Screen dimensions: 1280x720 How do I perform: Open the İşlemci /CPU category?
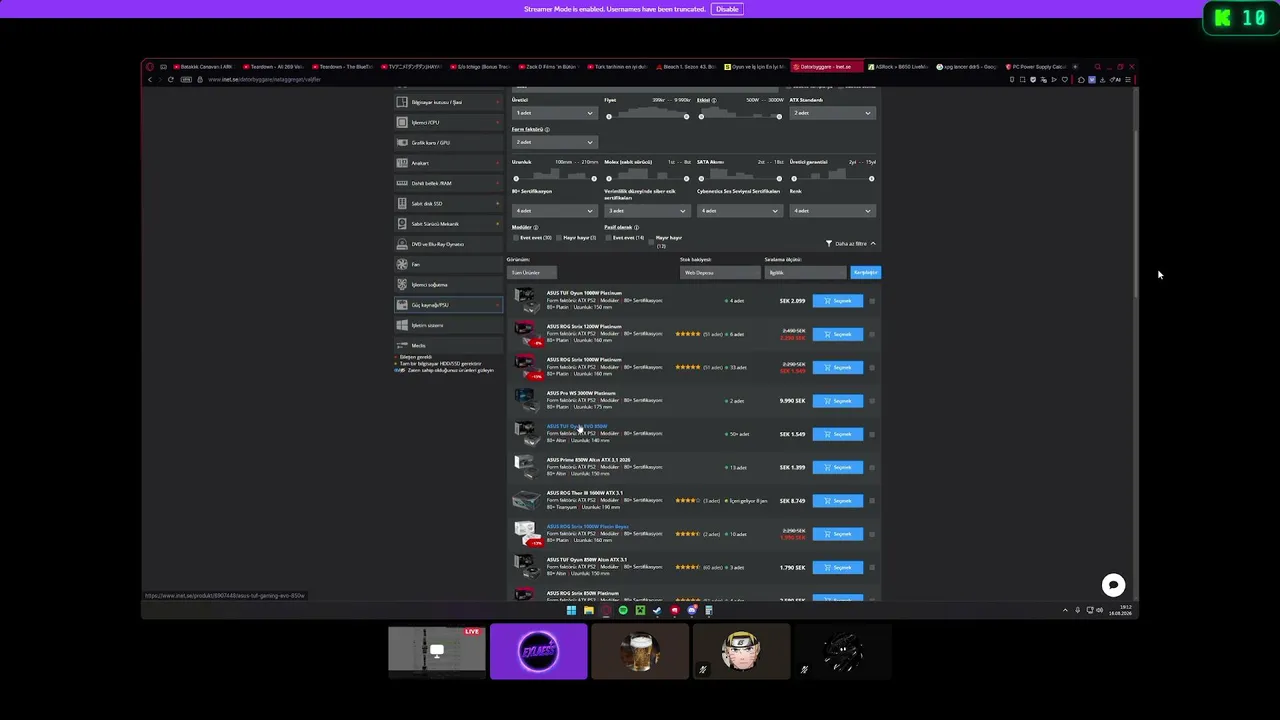click(448, 122)
